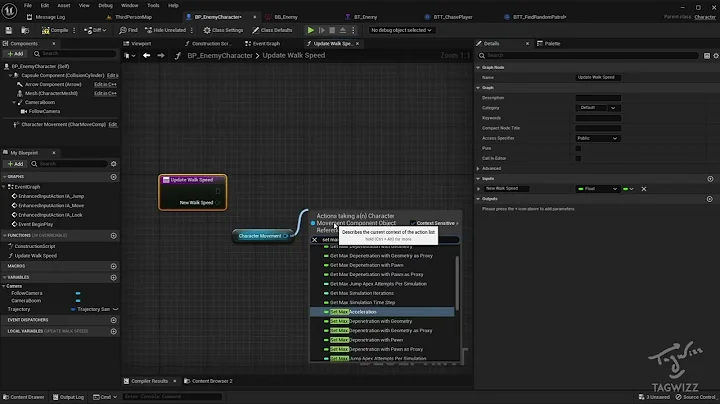Switch to the BTT_ChasePlayer tab
The width and height of the screenshot is (720, 404).
pyautogui.click(x=453, y=17)
